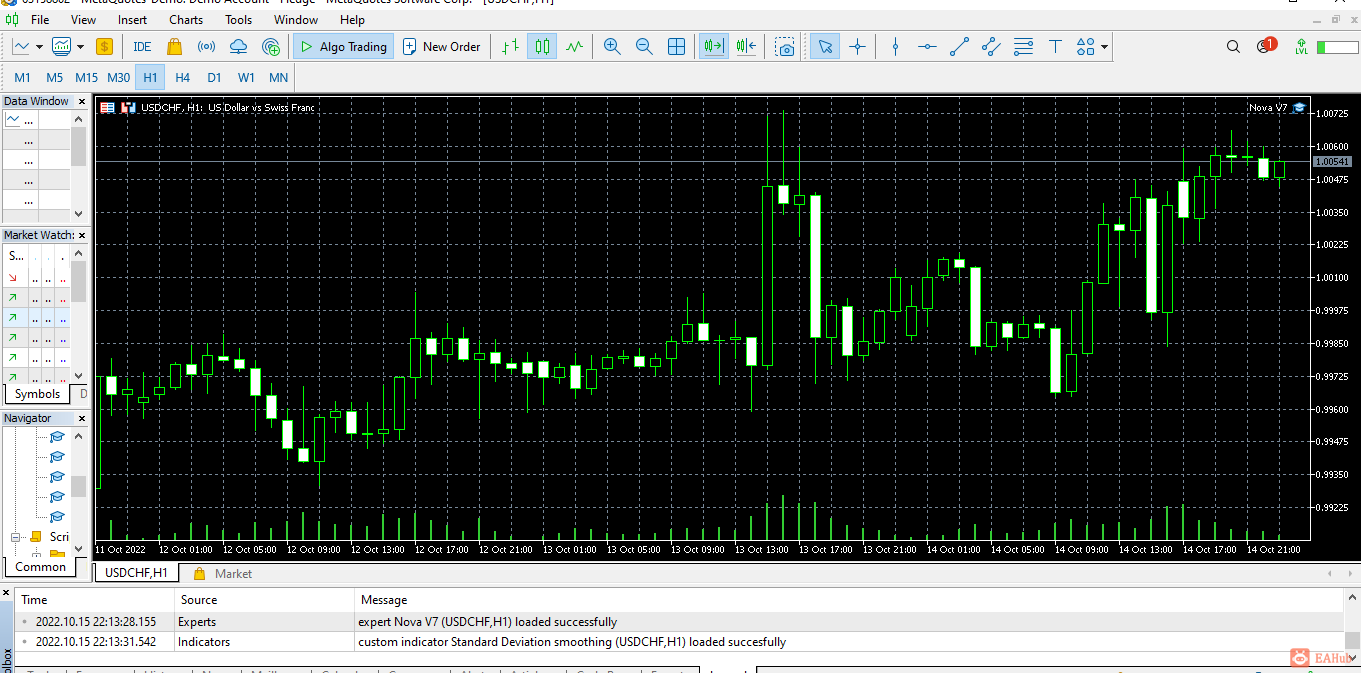Open the Help menu

pos(352,19)
